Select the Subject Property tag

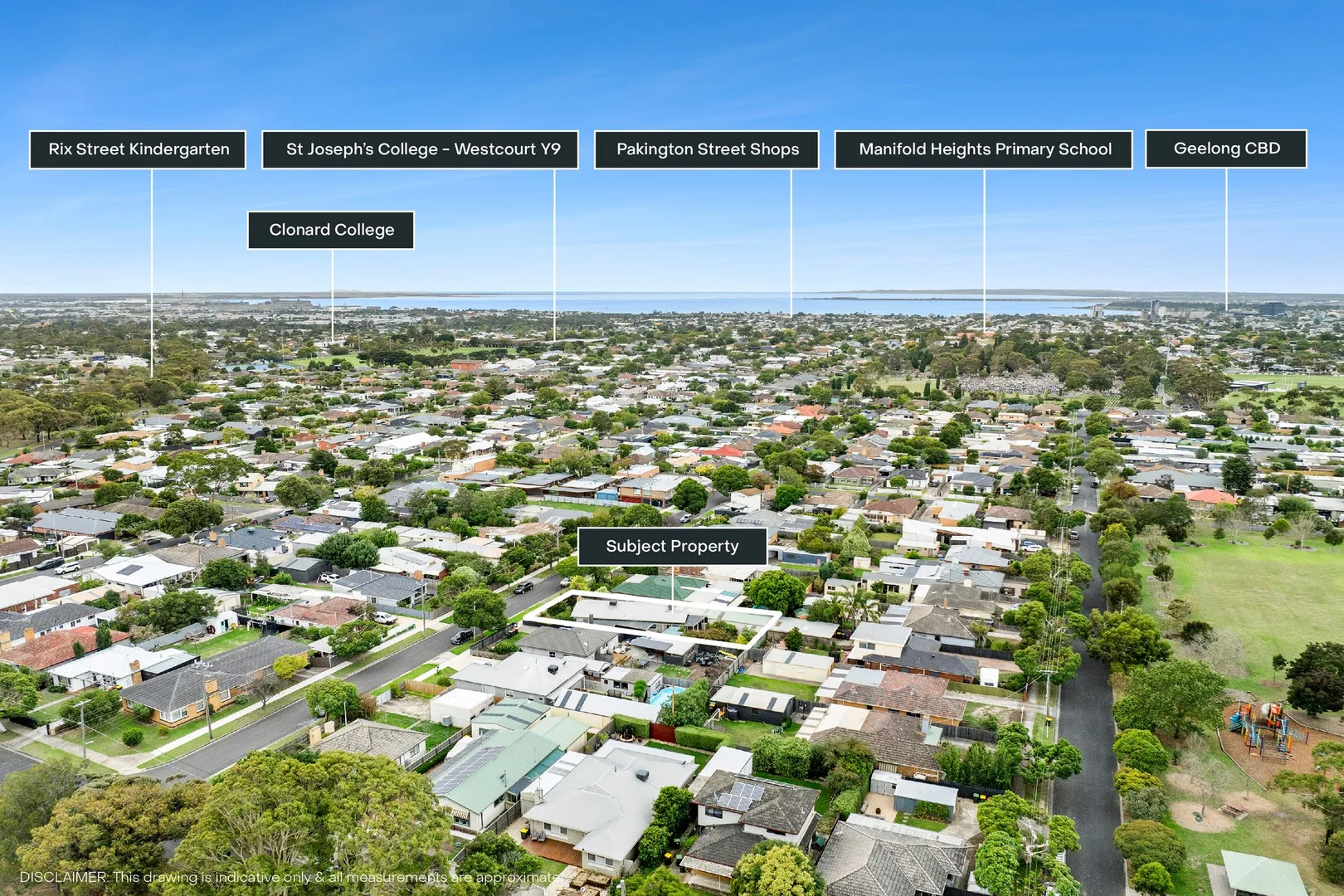point(672,546)
